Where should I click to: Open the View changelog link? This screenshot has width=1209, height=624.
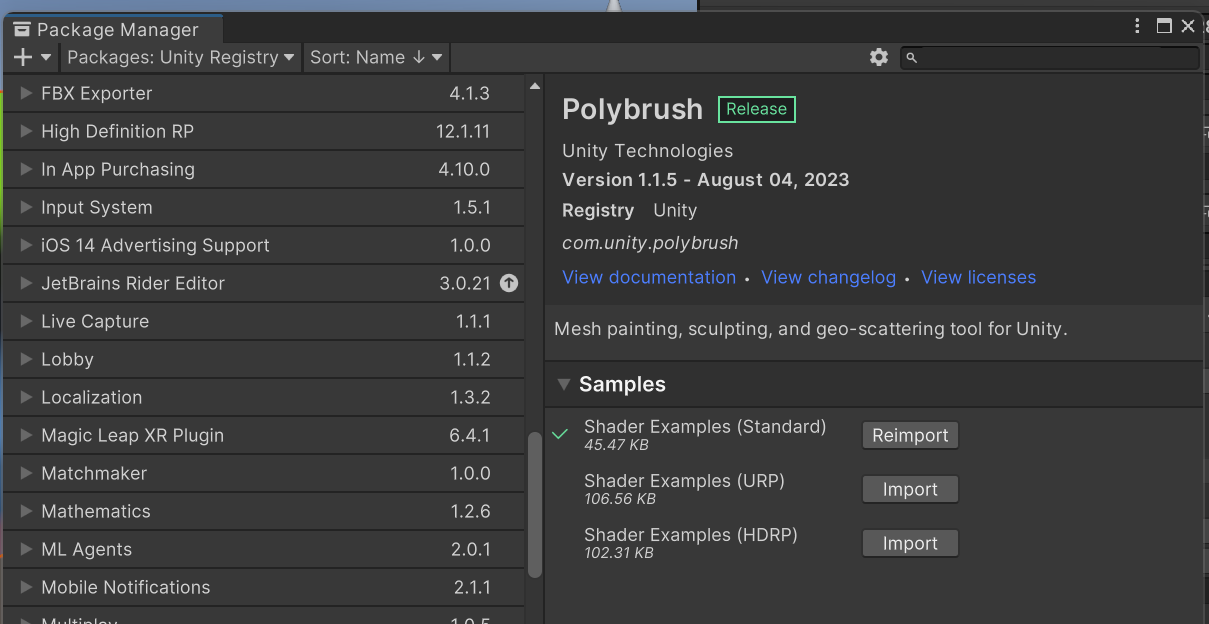point(828,277)
